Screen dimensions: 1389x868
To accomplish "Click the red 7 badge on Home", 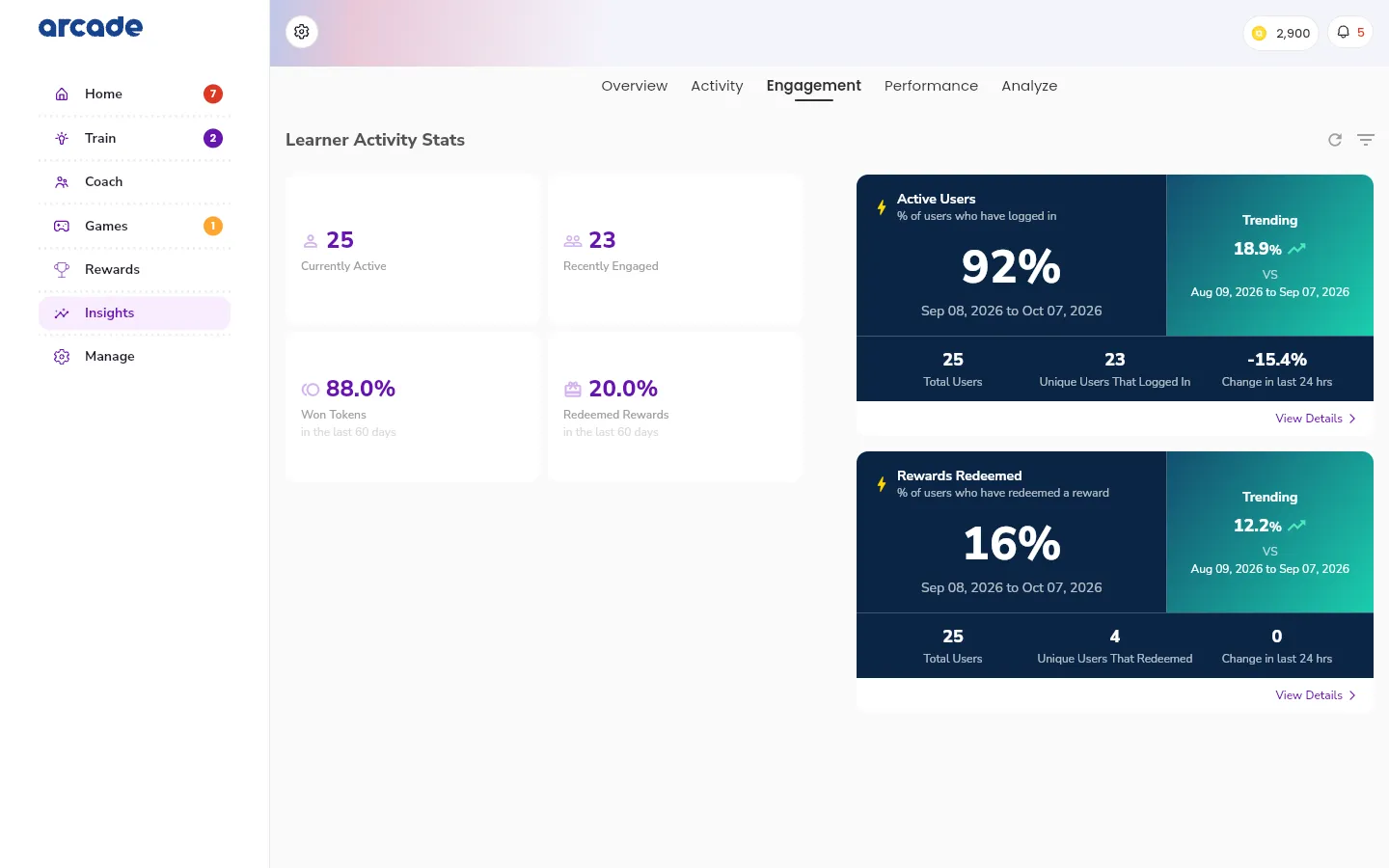I will pos(213,94).
